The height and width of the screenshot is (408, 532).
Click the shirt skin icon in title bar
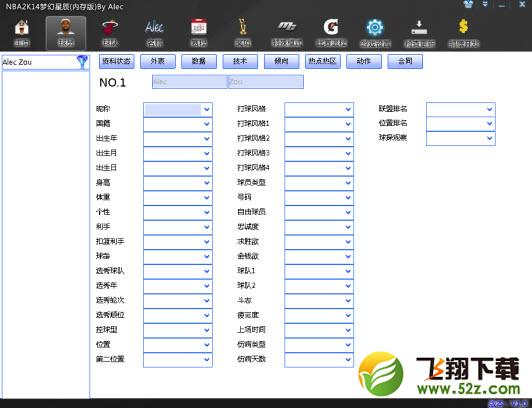pyautogui.click(x=469, y=4)
